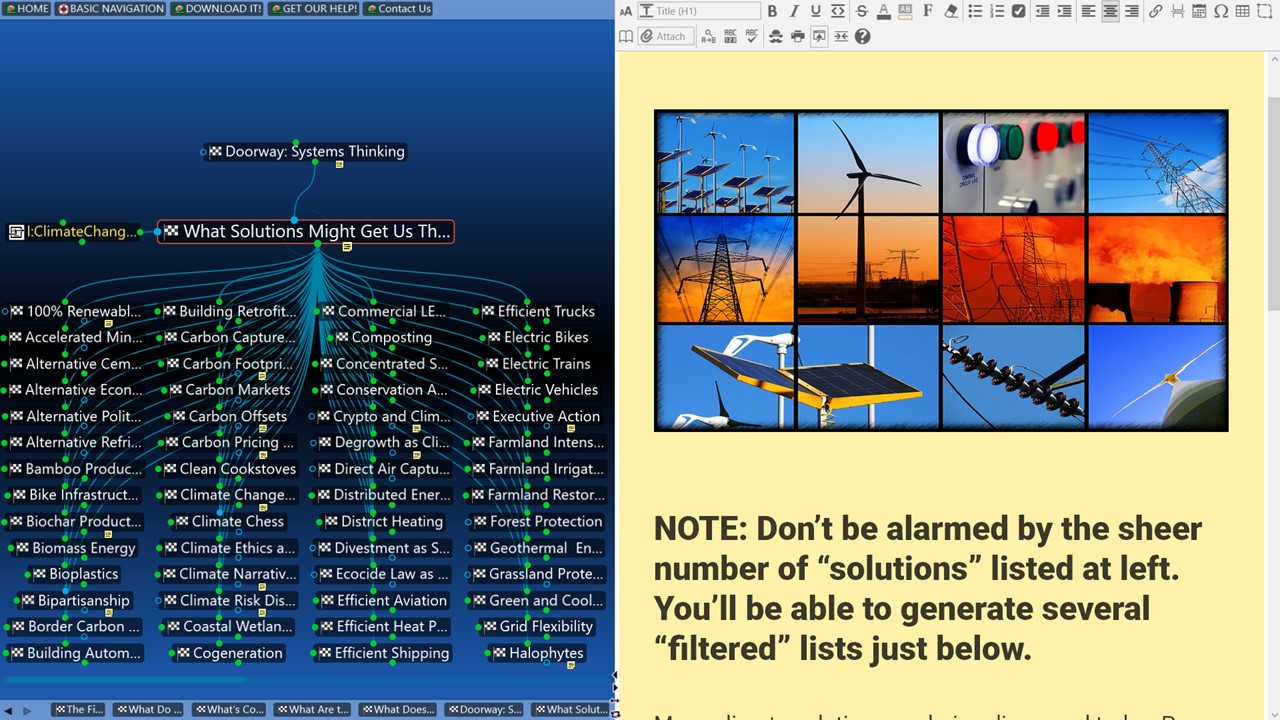The width and height of the screenshot is (1280, 720).
Task: Open GET OUR HELP!
Action: (313, 8)
